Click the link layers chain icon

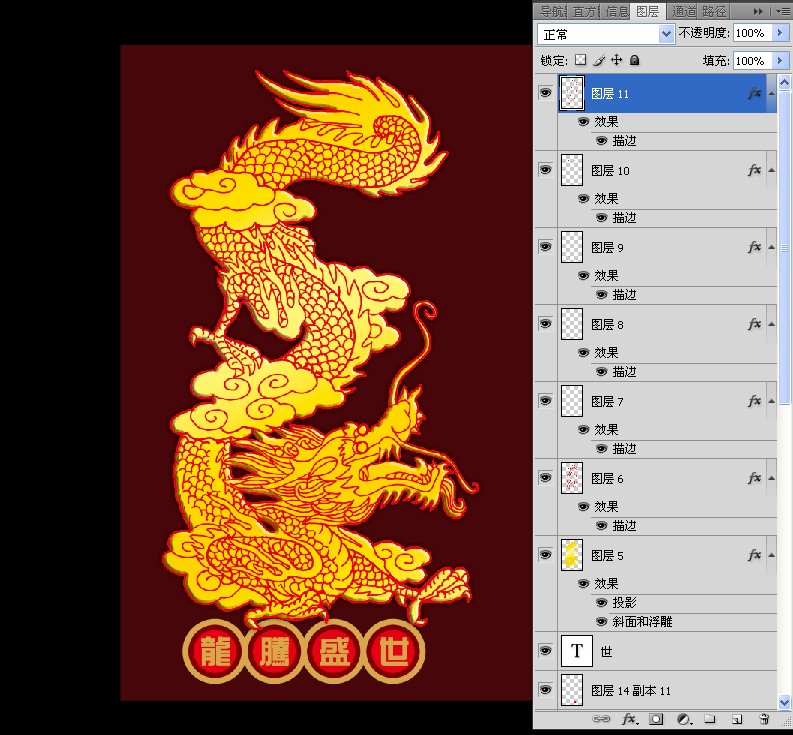pos(601,718)
